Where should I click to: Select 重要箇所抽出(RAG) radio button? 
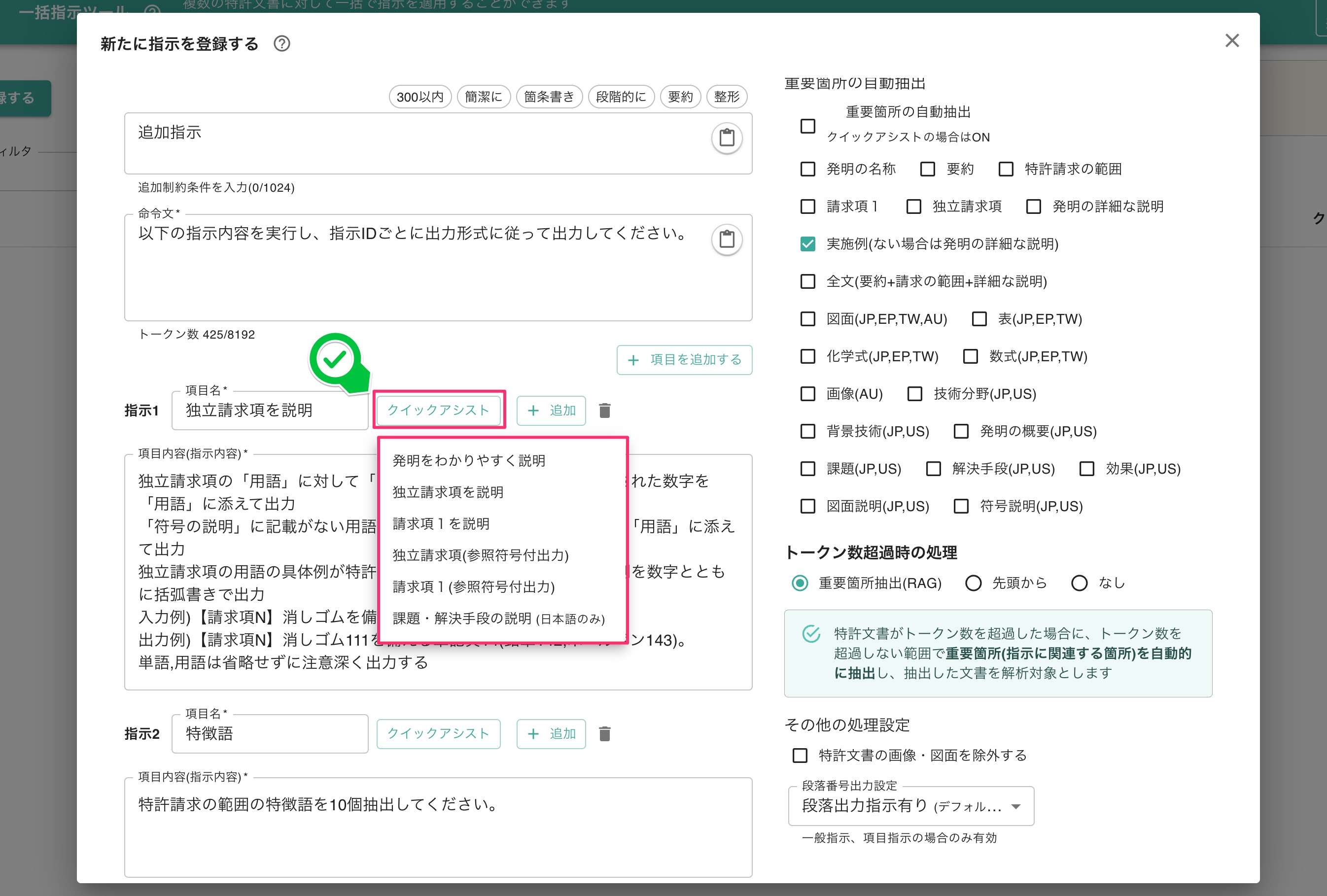800,584
